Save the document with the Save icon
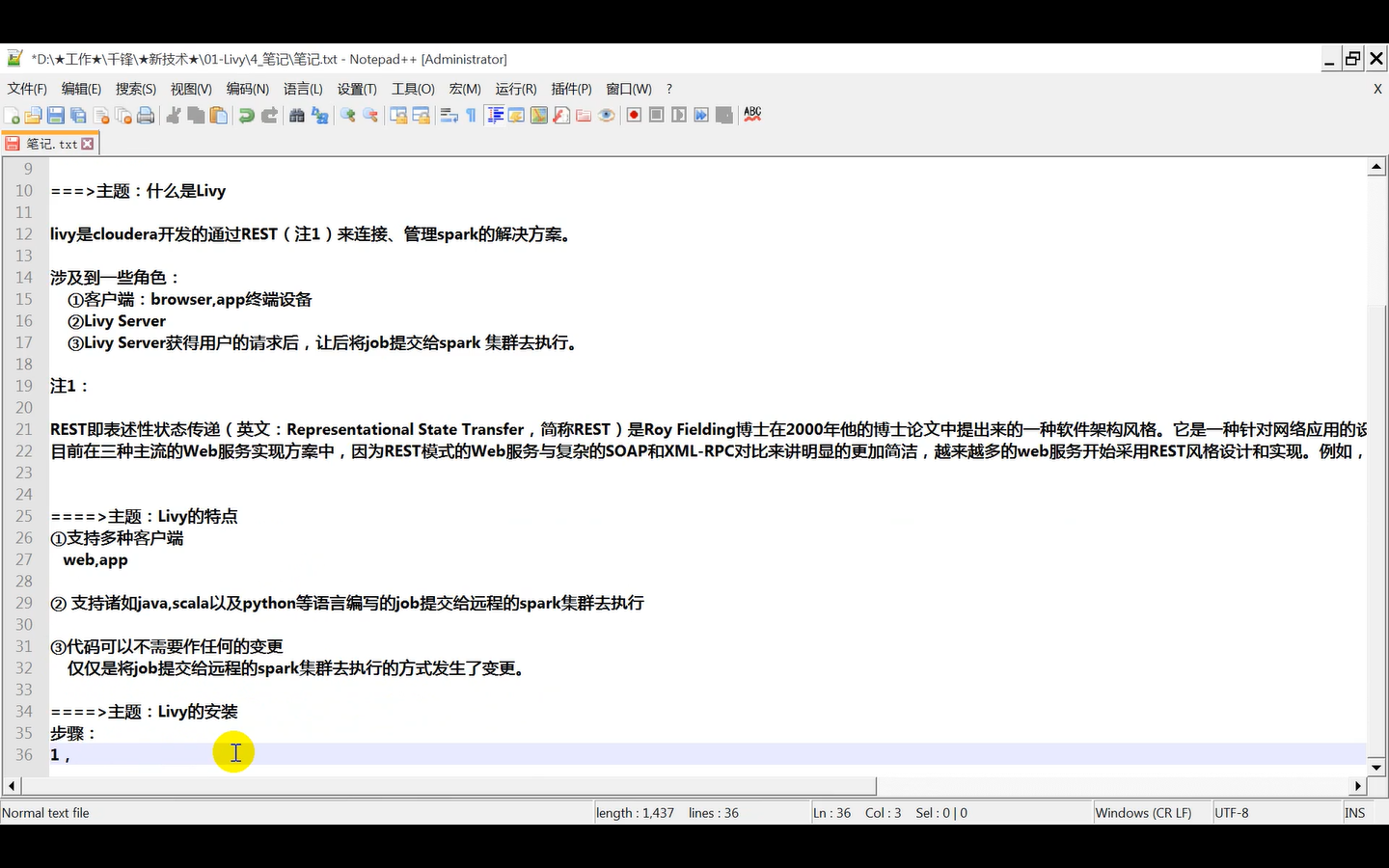1389x868 pixels. 56,115
